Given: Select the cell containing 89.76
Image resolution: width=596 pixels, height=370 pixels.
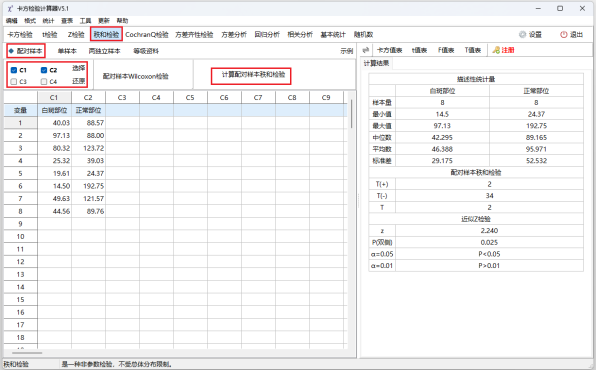Looking at the screenshot, I should coord(88,211).
